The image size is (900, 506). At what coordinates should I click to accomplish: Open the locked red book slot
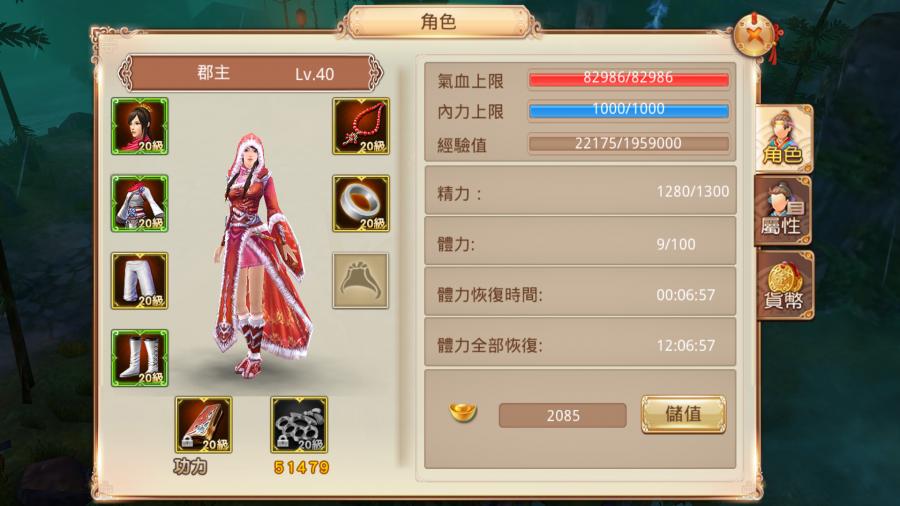tap(204, 425)
